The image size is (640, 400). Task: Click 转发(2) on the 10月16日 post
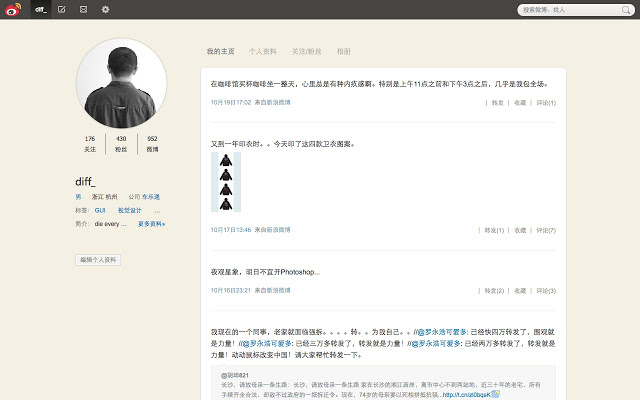click(x=494, y=291)
